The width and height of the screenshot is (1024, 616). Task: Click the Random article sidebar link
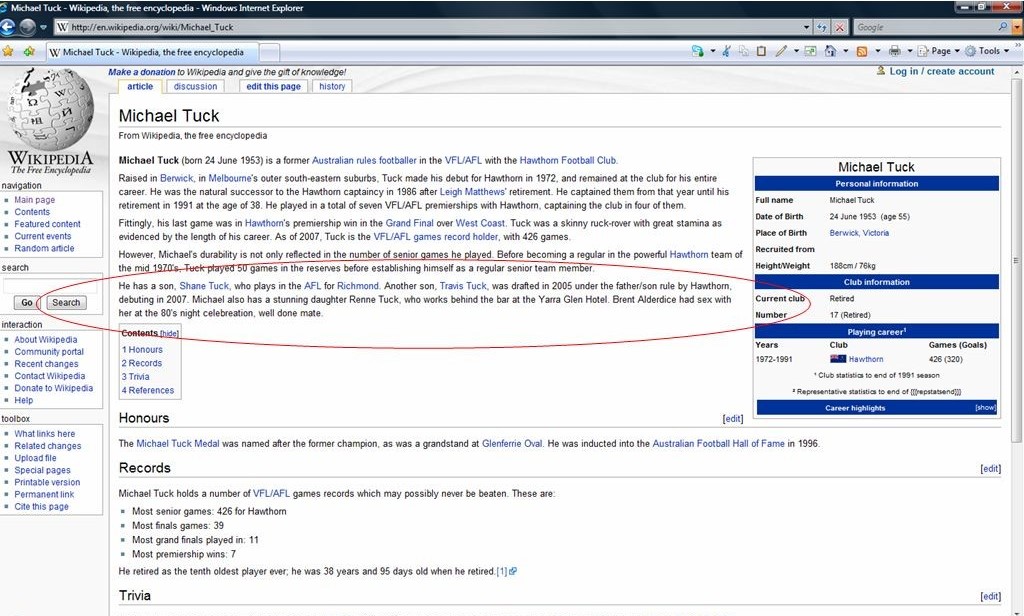(x=44, y=248)
